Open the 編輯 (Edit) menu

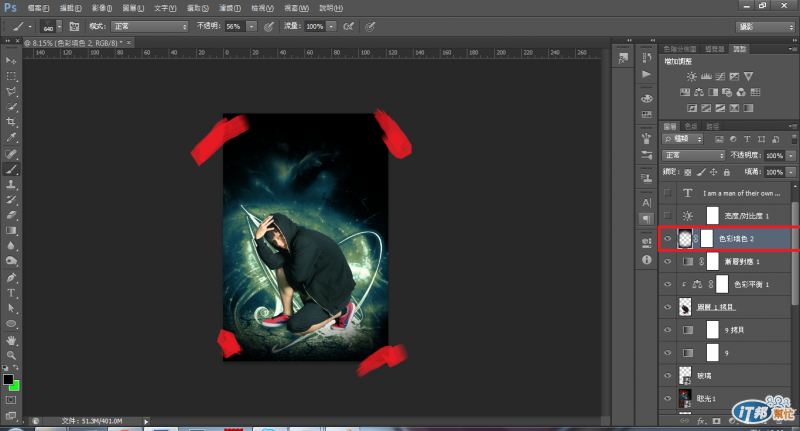click(x=70, y=8)
